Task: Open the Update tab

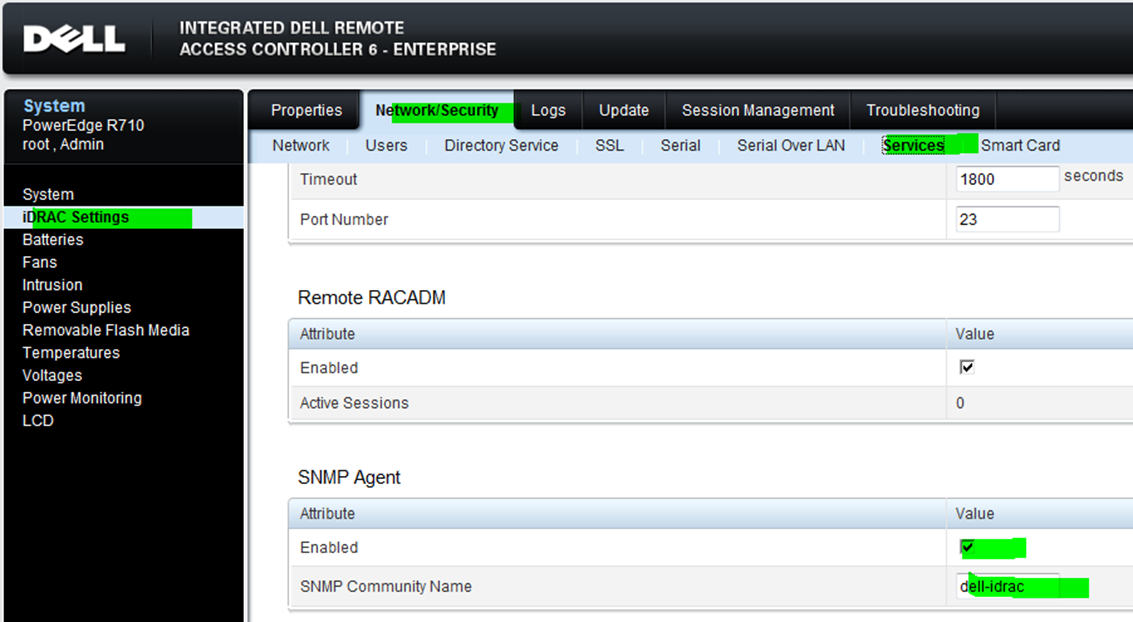Action: pos(624,110)
